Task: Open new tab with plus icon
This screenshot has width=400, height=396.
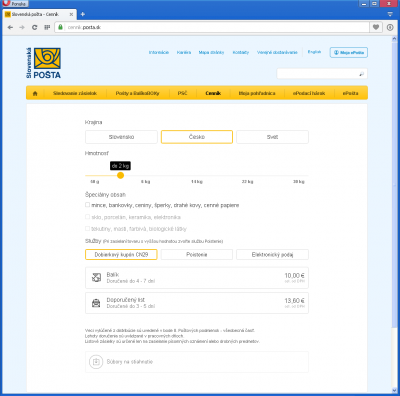Action: point(83,14)
